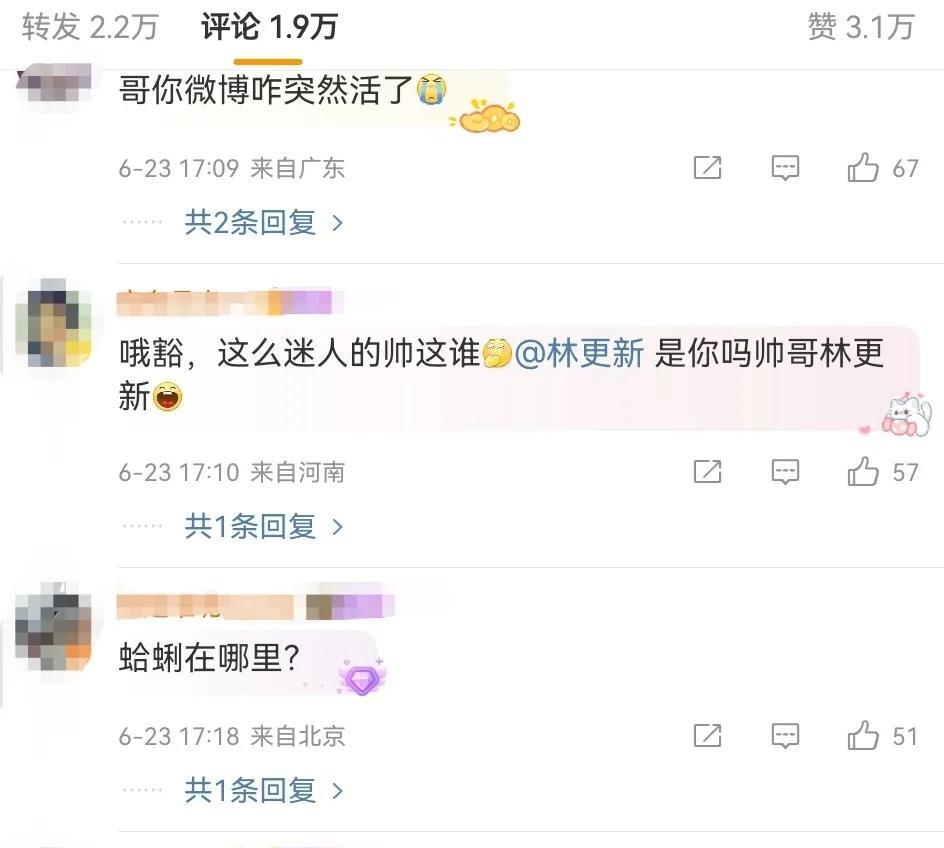
Task: Expand 共1条回复 under the Henan comment
Action: 264,527
